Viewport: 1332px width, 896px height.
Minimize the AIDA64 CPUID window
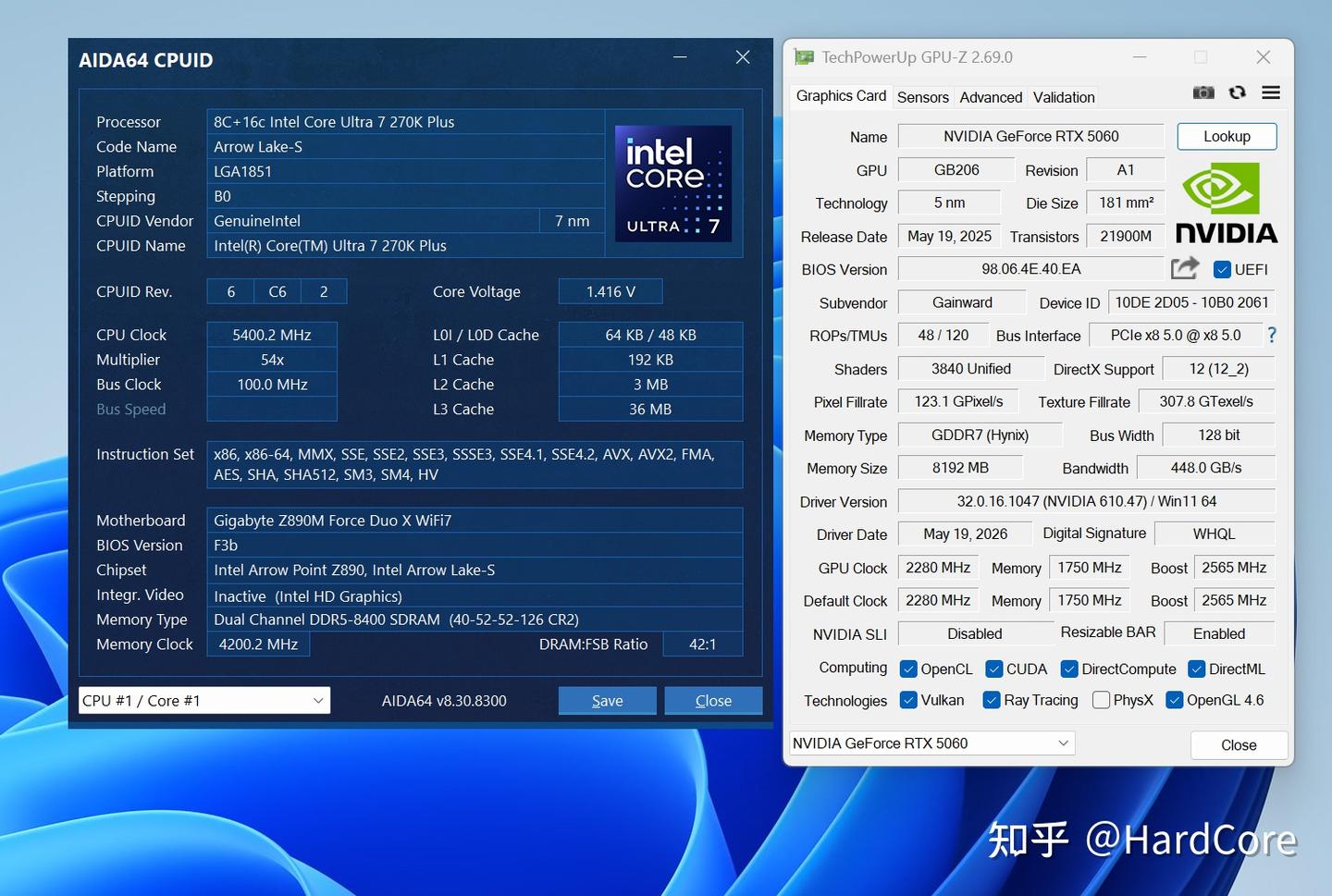click(x=680, y=57)
